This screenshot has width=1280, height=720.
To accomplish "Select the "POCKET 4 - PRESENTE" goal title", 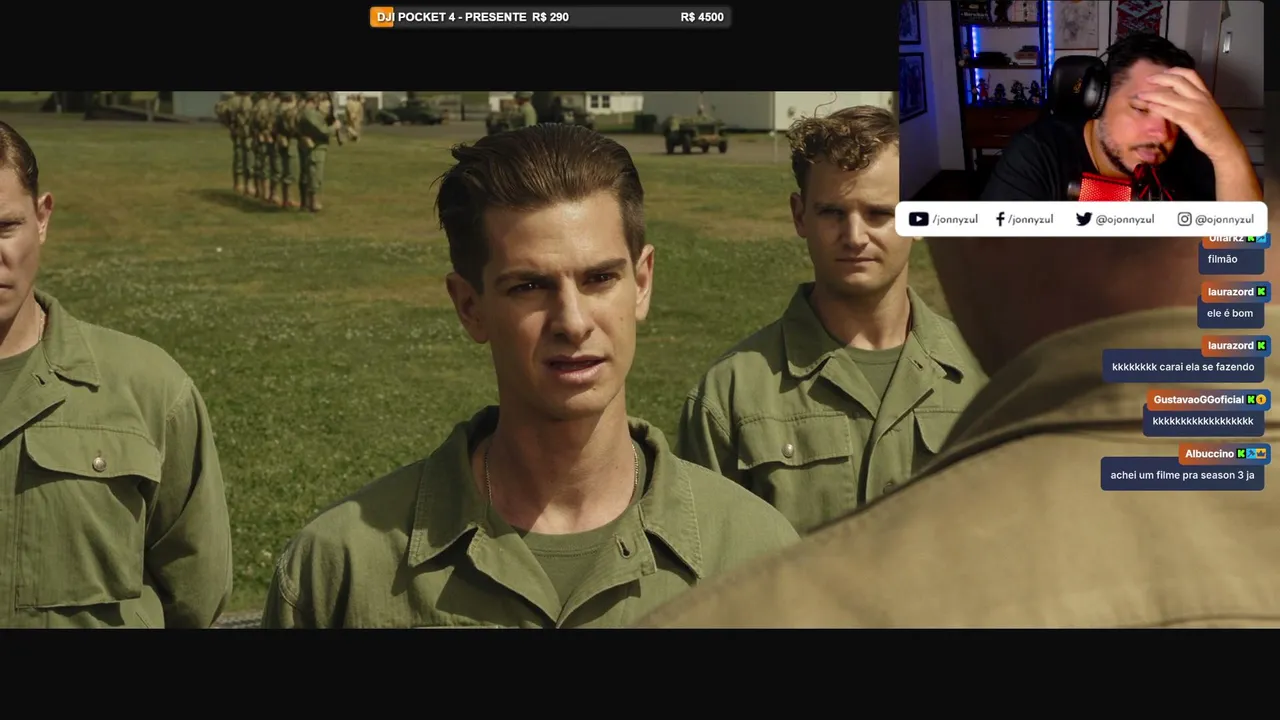I will click(x=462, y=17).
